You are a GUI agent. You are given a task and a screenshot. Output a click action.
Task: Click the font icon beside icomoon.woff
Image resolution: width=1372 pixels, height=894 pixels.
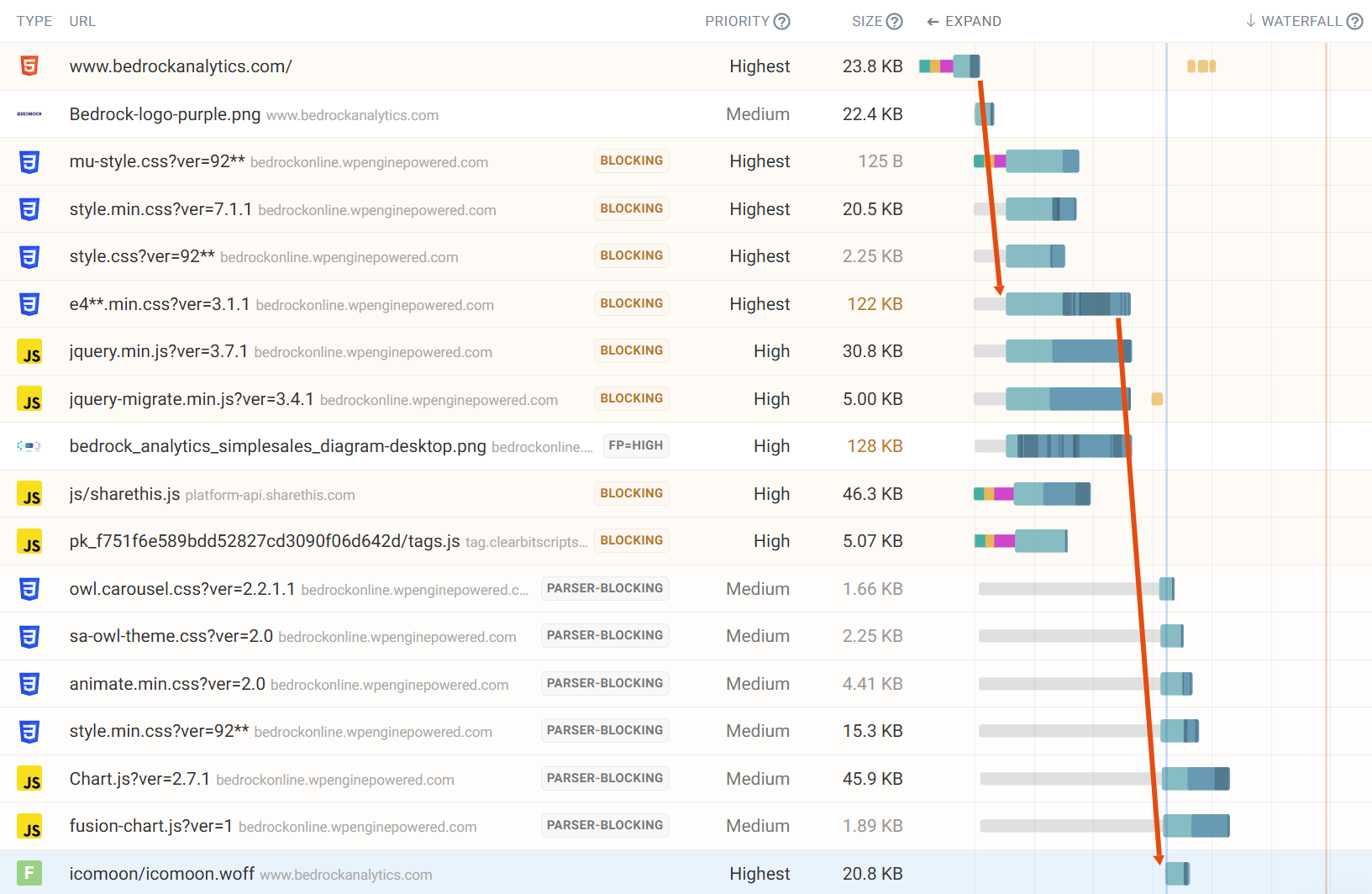pos(29,873)
